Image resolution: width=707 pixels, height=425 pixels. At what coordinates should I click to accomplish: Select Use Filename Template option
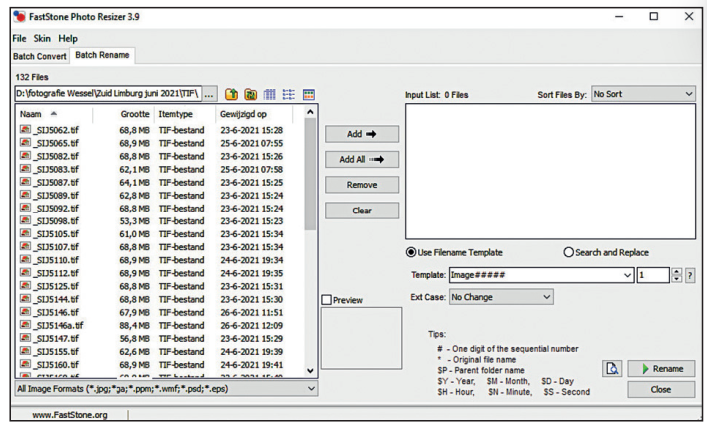(x=411, y=252)
